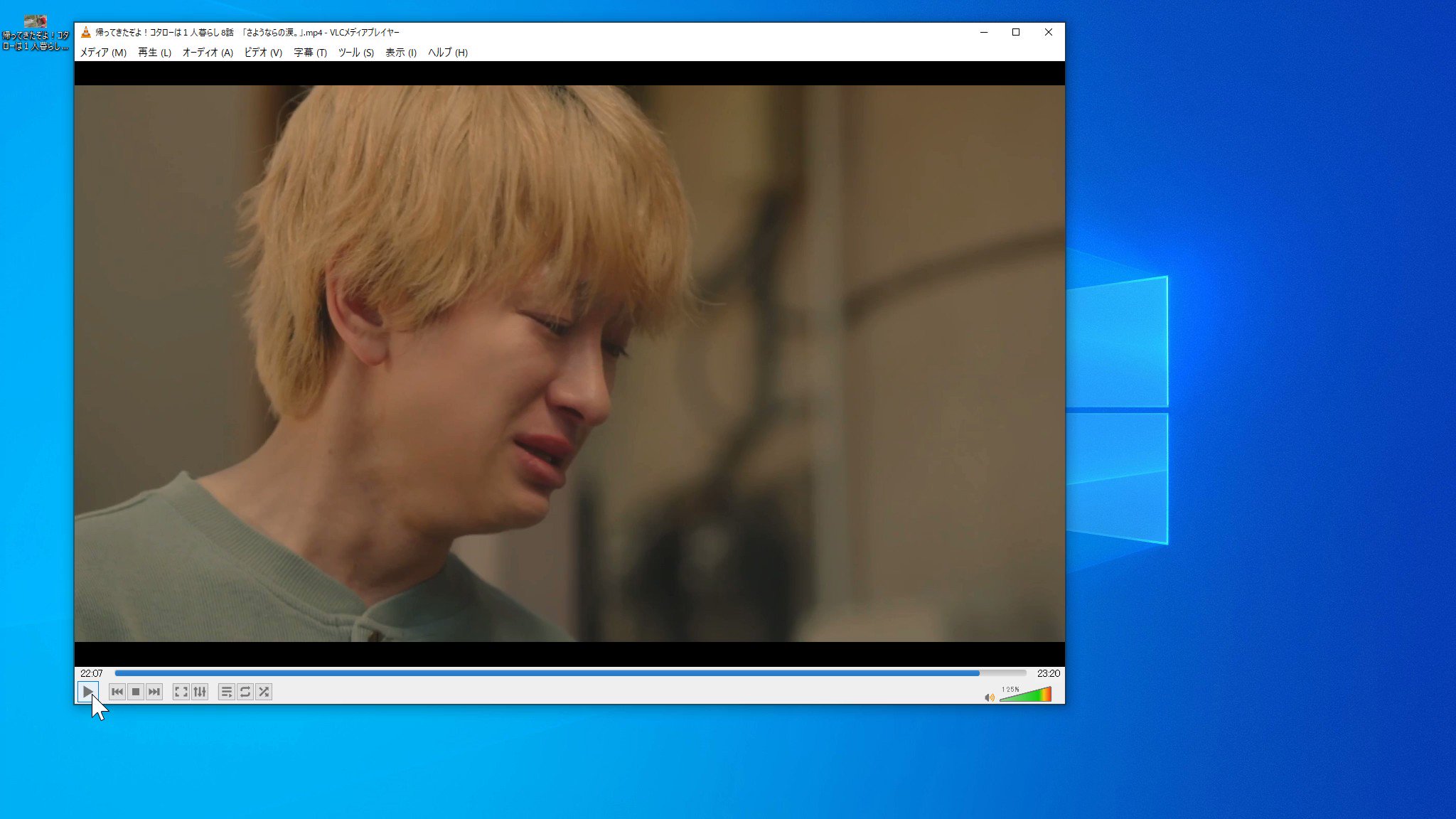Click the 23:20 total time label
This screenshot has height=819, width=1456.
pyautogui.click(x=1048, y=673)
